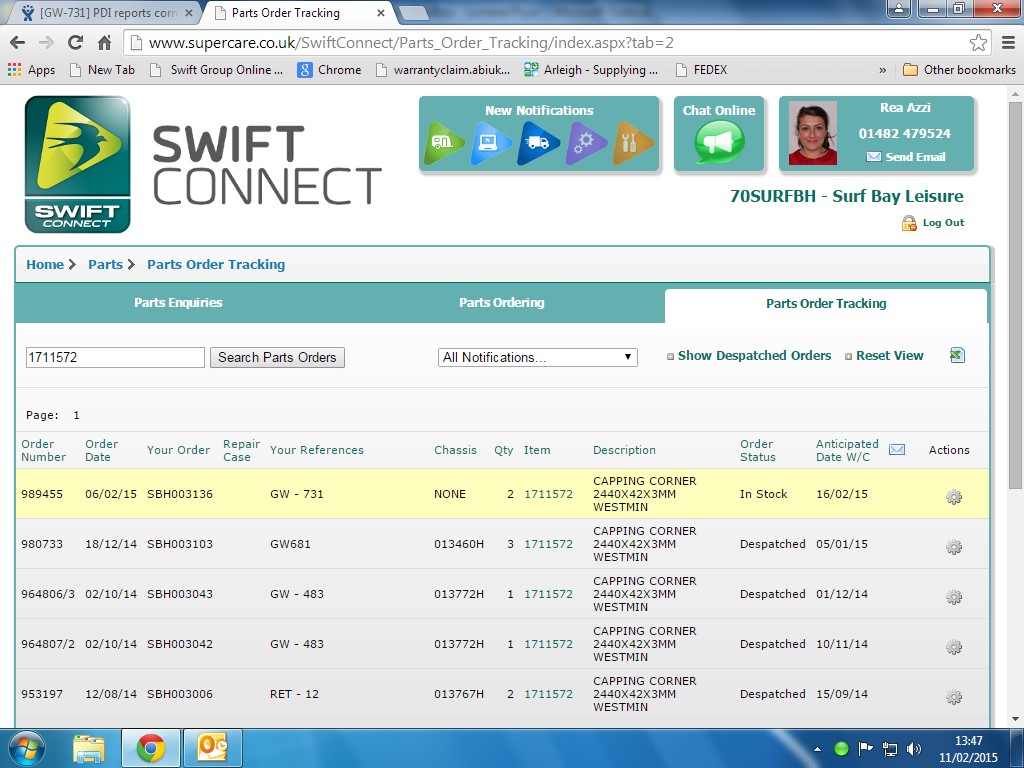This screenshot has height=768, width=1024.
Task: Bookmark page with the star icon
Action: tap(978, 43)
